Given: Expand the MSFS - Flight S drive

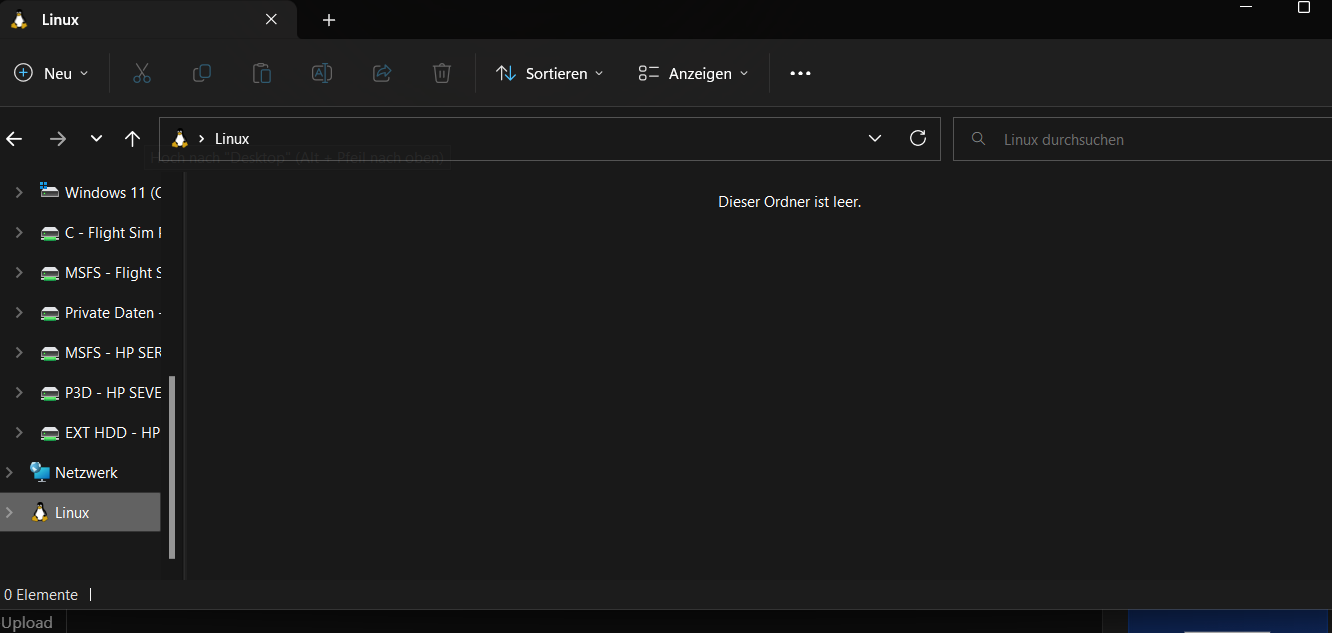Looking at the screenshot, I should click(19, 272).
